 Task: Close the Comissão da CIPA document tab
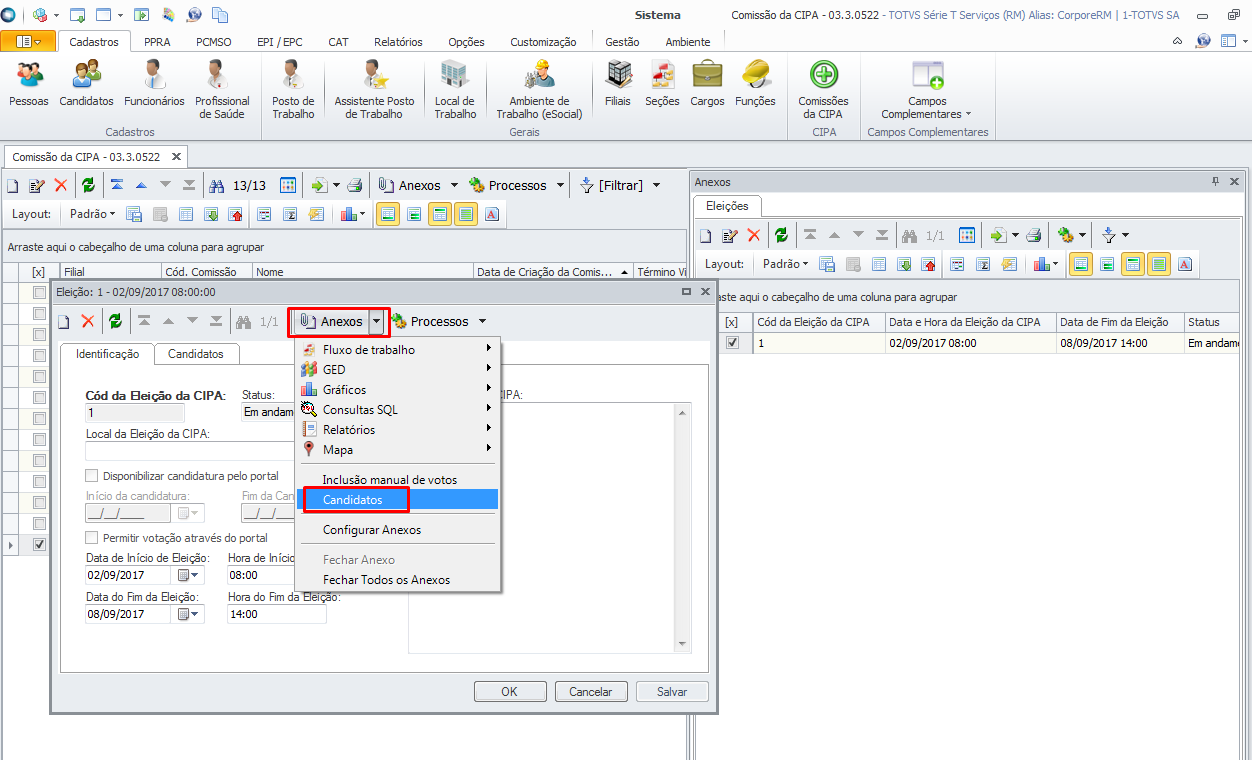(x=177, y=157)
